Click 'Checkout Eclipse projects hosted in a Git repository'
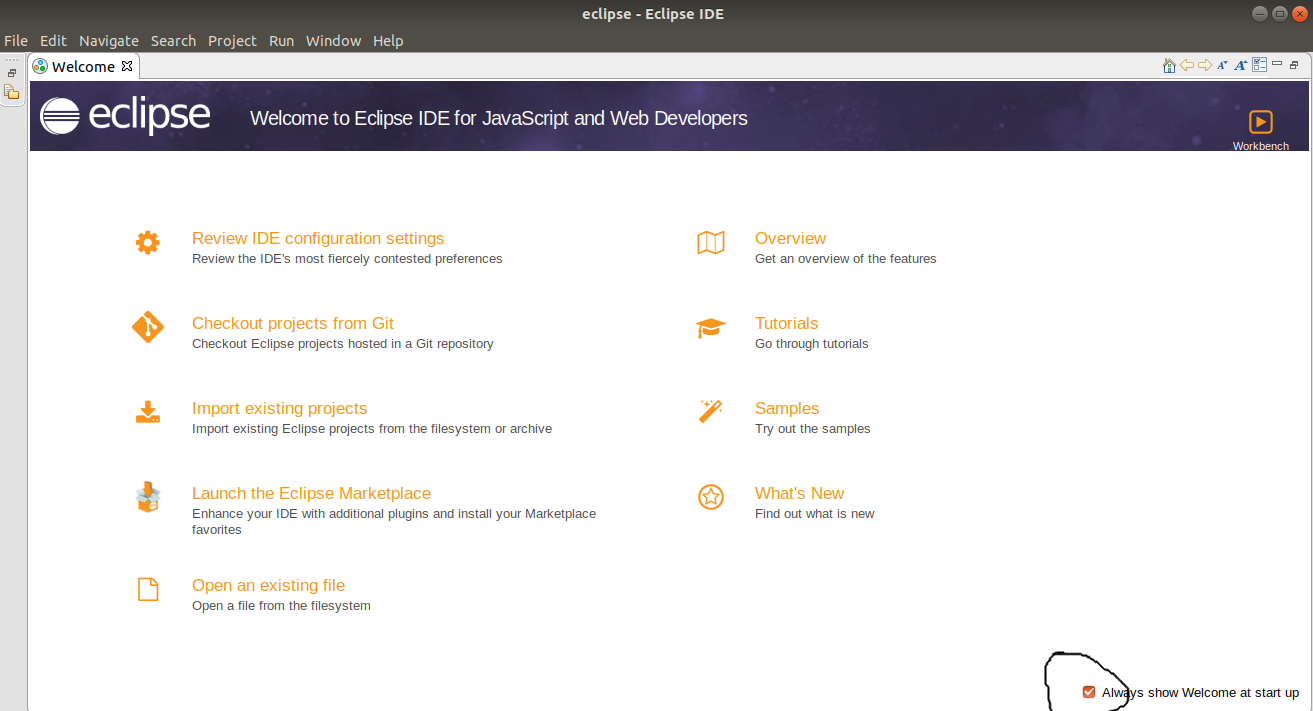This screenshot has height=711, width=1313. 343,344
